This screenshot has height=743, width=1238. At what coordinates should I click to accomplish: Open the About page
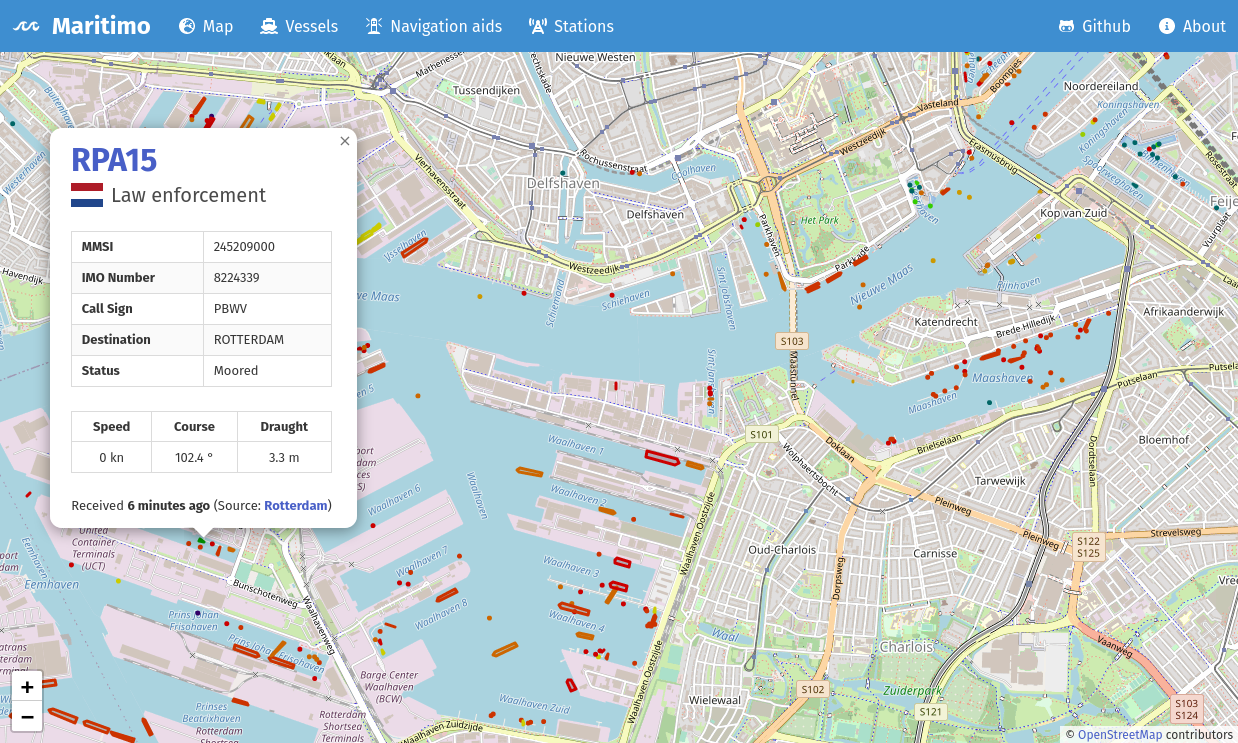click(1203, 27)
